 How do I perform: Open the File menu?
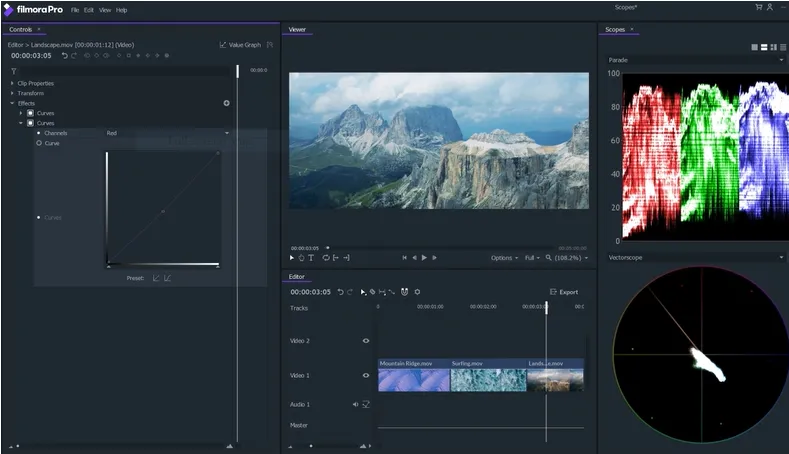pyautogui.click(x=75, y=10)
